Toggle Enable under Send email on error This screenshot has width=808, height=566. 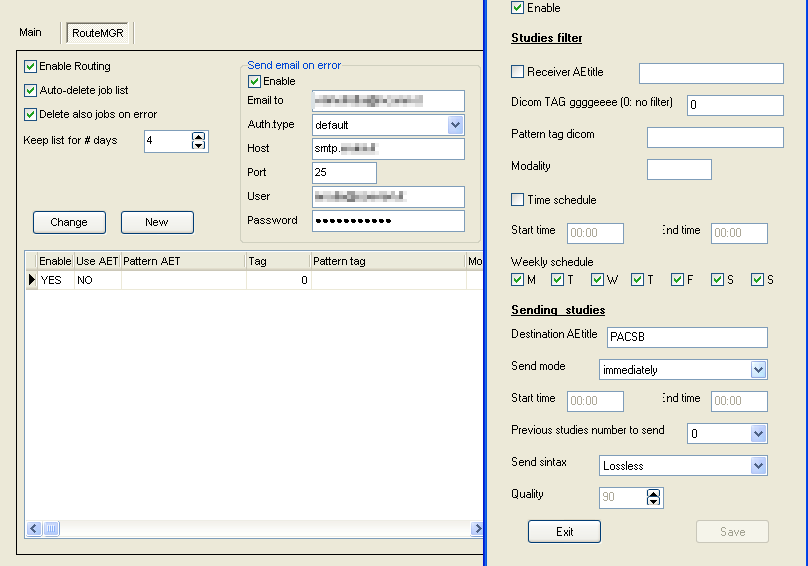pos(254,81)
